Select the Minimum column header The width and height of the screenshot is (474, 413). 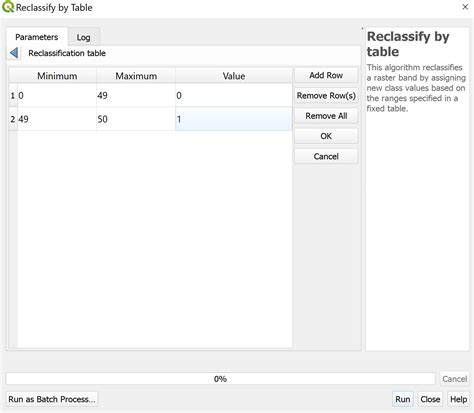[57, 76]
